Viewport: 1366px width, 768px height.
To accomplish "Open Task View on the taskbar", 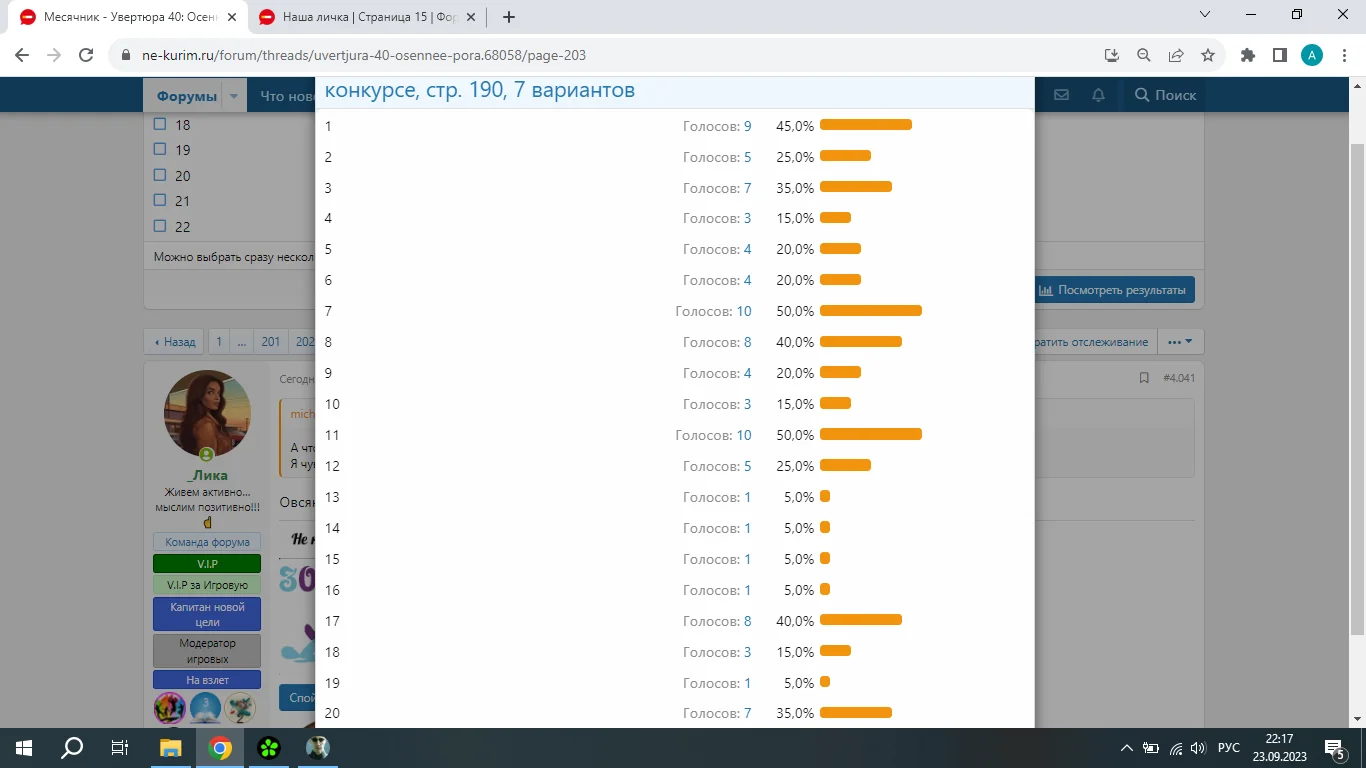I will tap(120, 748).
